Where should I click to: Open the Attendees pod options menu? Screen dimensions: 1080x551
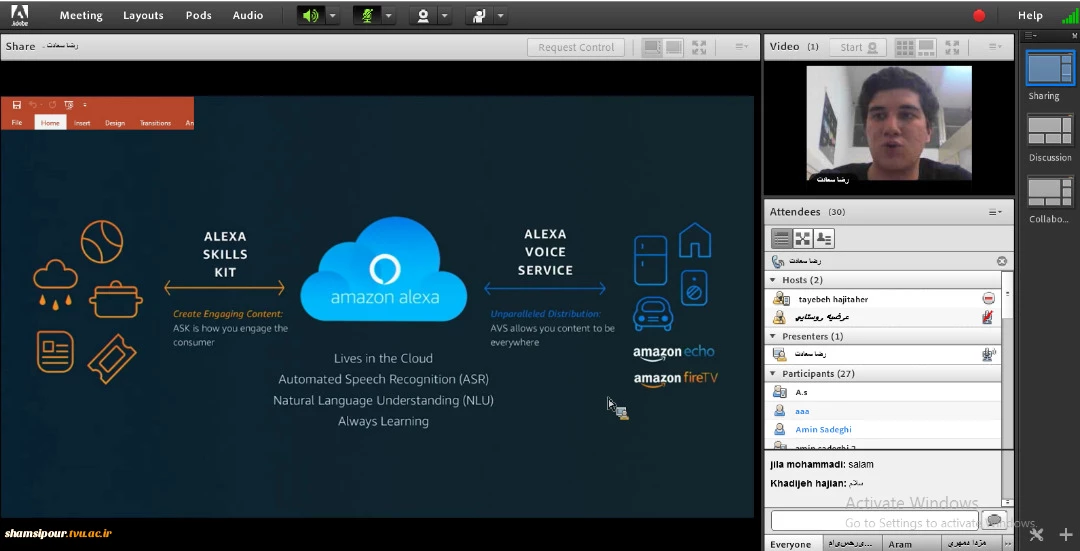click(995, 212)
